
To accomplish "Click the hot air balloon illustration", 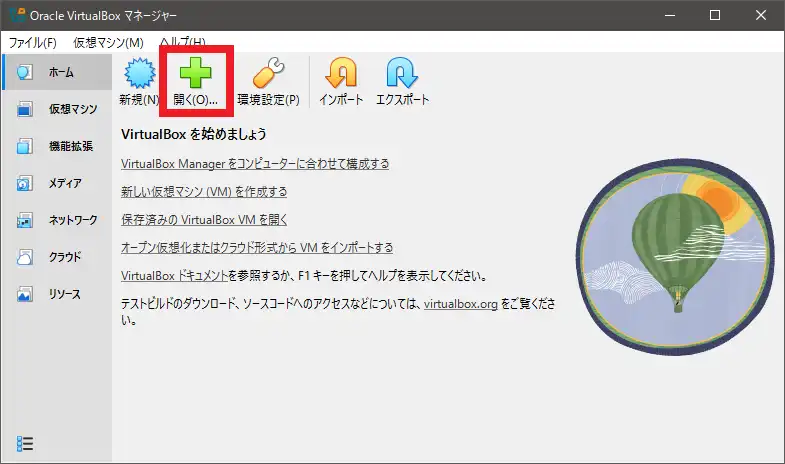I will point(675,257).
